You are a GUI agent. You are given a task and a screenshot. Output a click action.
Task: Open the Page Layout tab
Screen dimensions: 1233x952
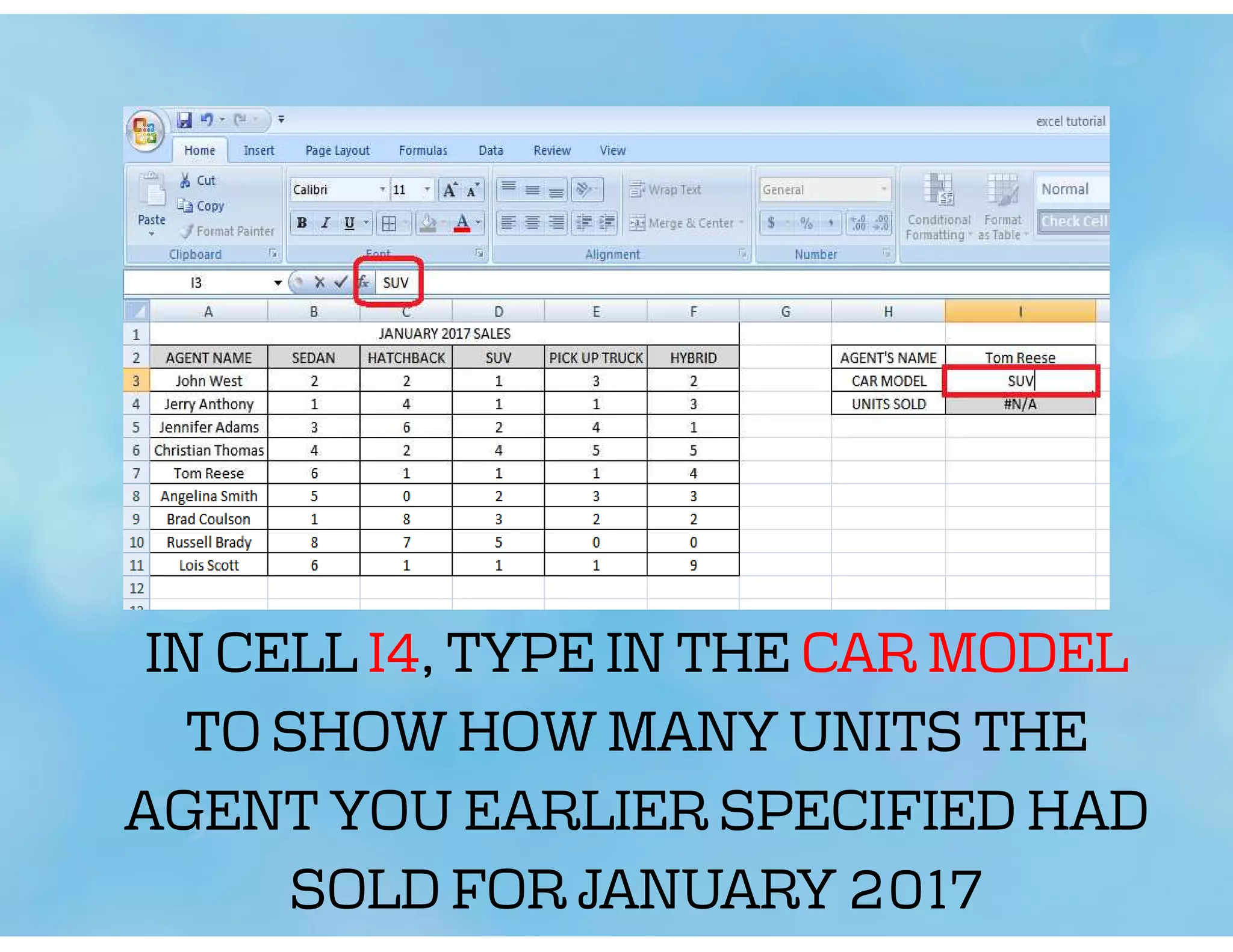point(337,150)
